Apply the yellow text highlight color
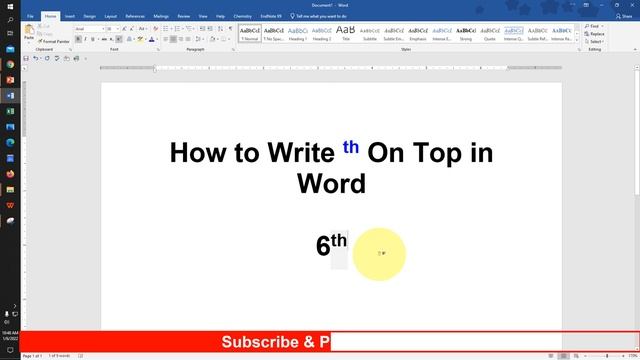The image size is (640, 360). pos(140,39)
